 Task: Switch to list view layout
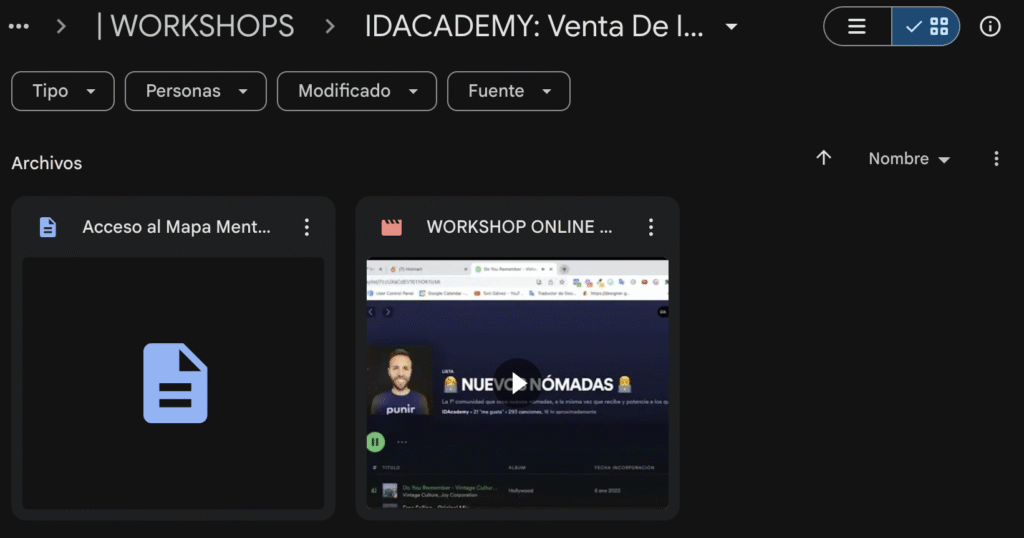(x=857, y=27)
